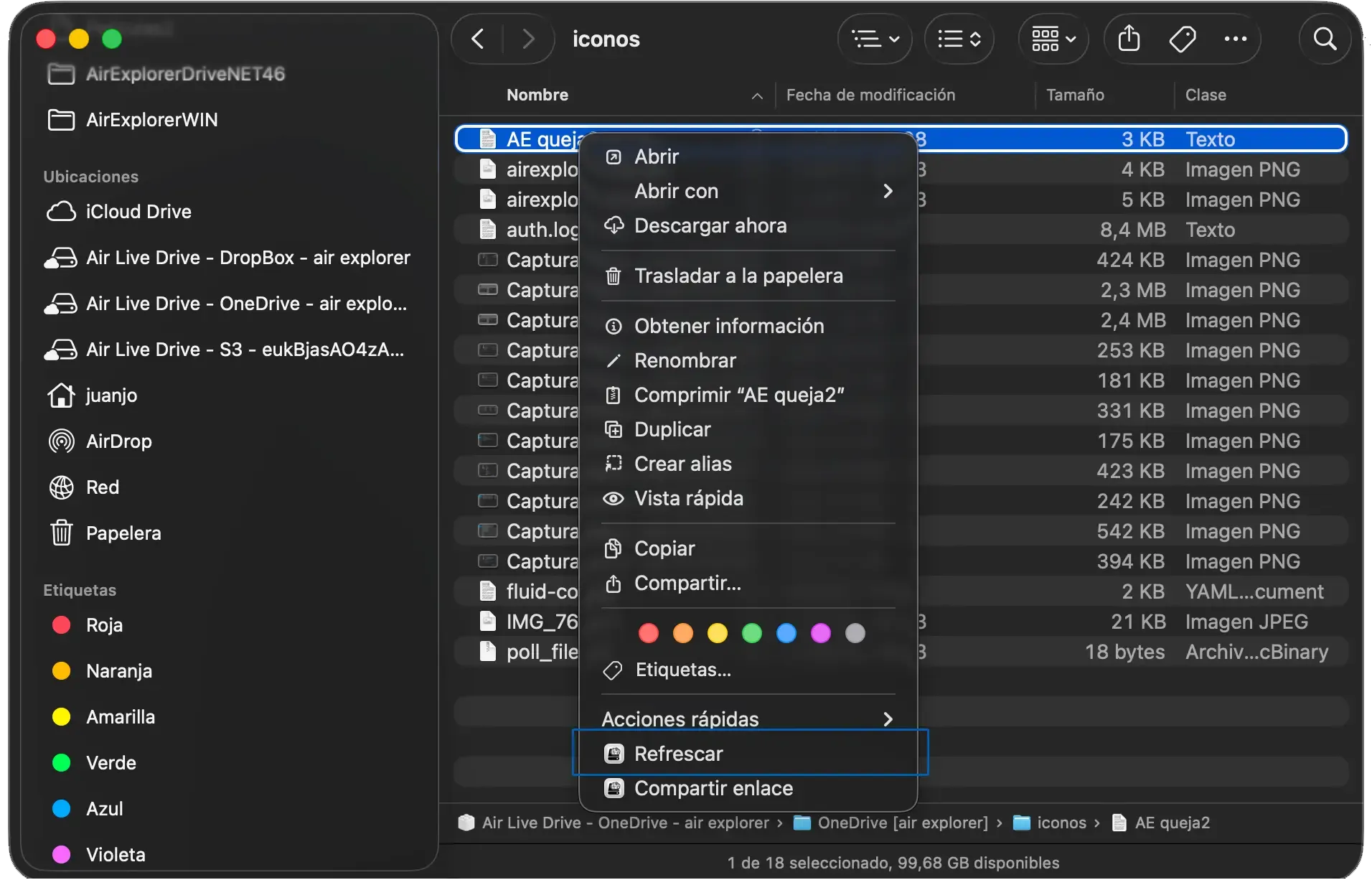The height and width of the screenshot is (880, 1372).
Task: Click the magnifying glass search icon
Action: pos(1325,39)
